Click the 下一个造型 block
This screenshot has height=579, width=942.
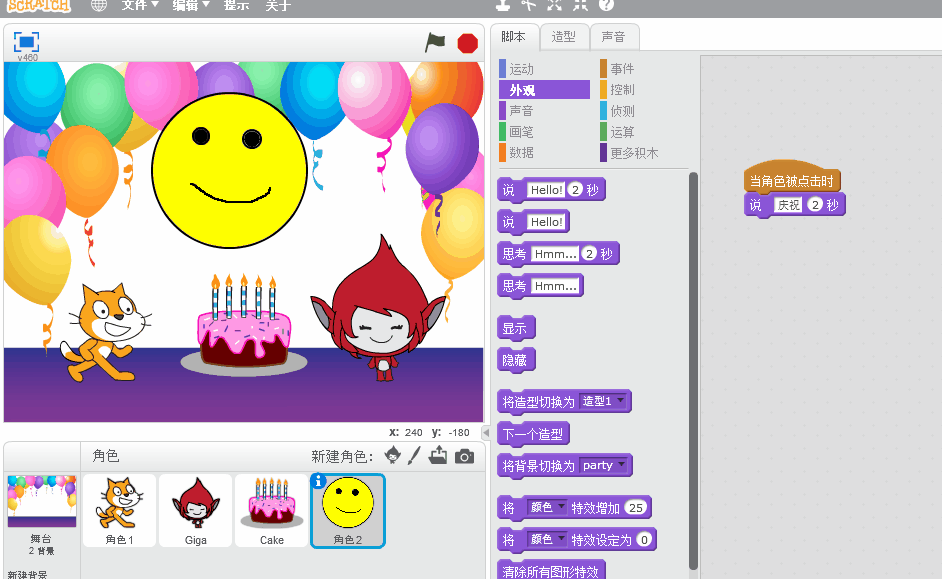coord(533,434)
